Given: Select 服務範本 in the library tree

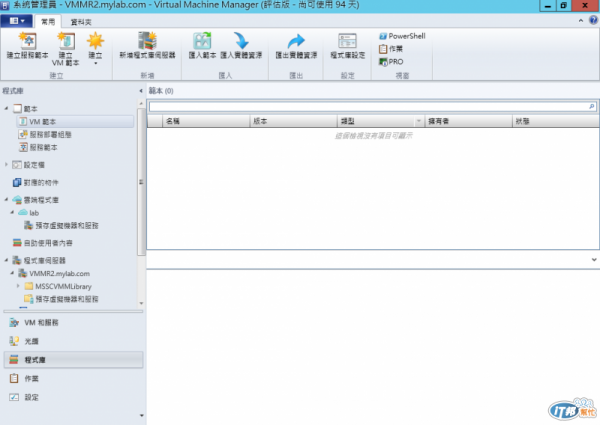Looking at the screenshot, I should coord(38,147).
